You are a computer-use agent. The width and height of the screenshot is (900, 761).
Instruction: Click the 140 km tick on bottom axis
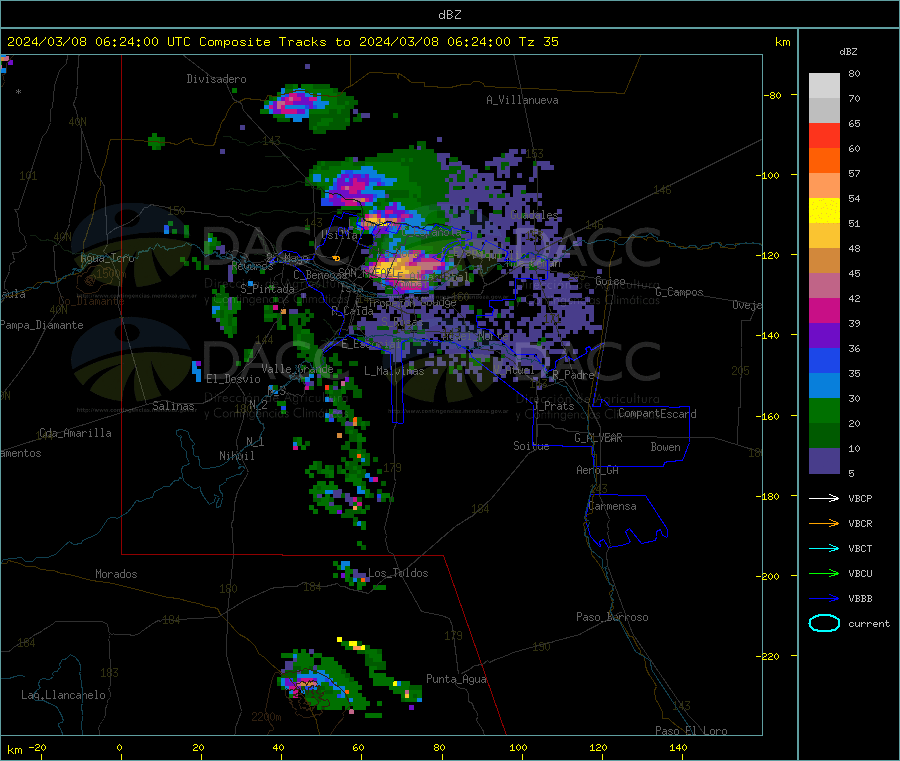678,747
